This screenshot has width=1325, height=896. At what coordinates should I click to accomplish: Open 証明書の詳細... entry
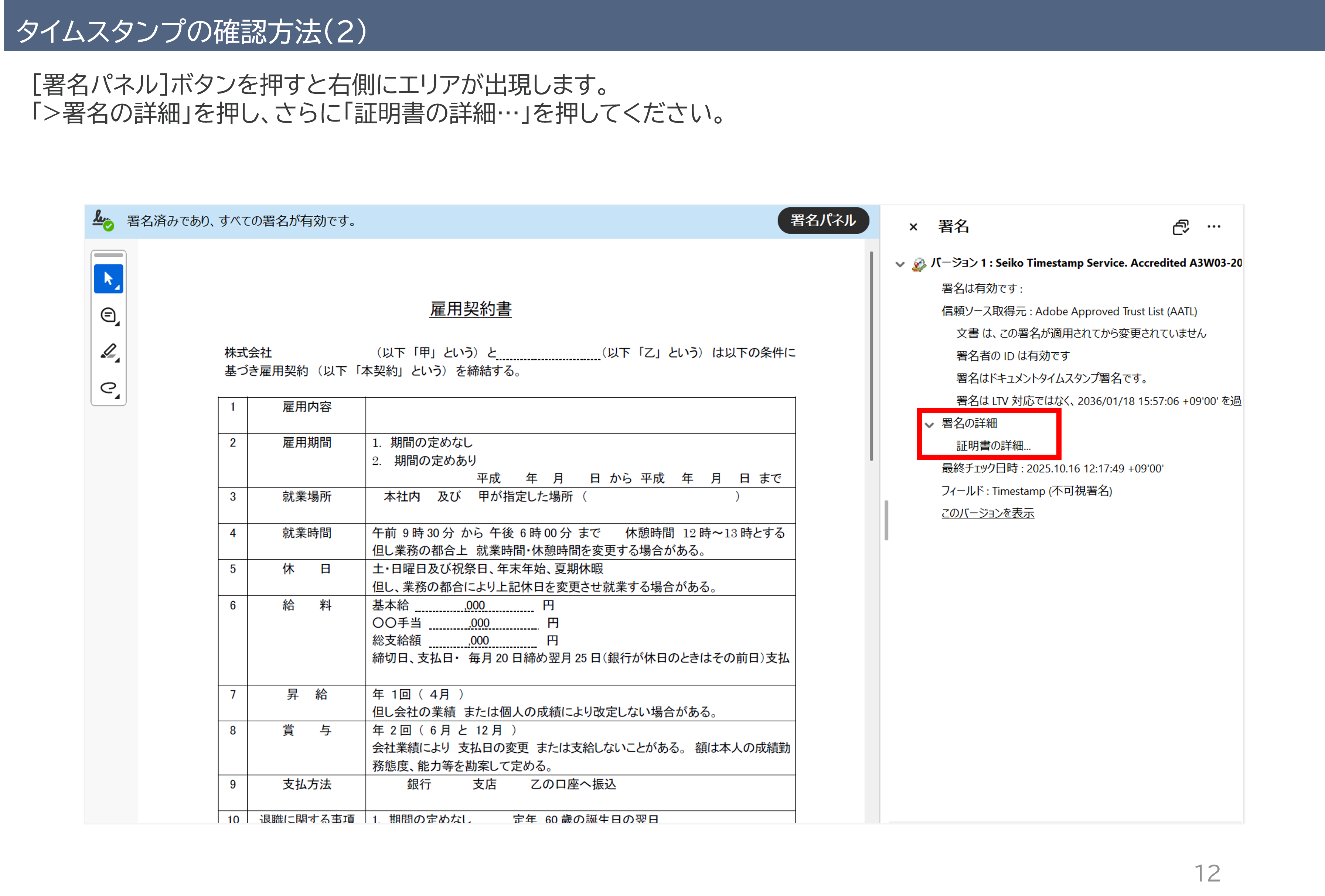coord(992,446)
